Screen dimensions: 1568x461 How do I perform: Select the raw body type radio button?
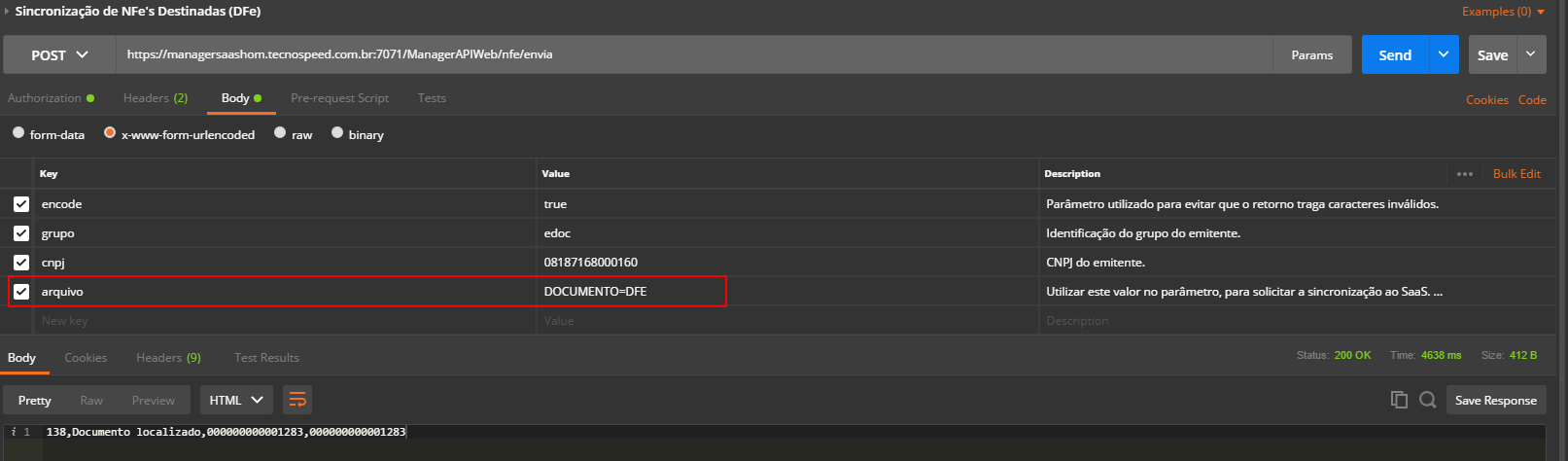tap(280, 133)
